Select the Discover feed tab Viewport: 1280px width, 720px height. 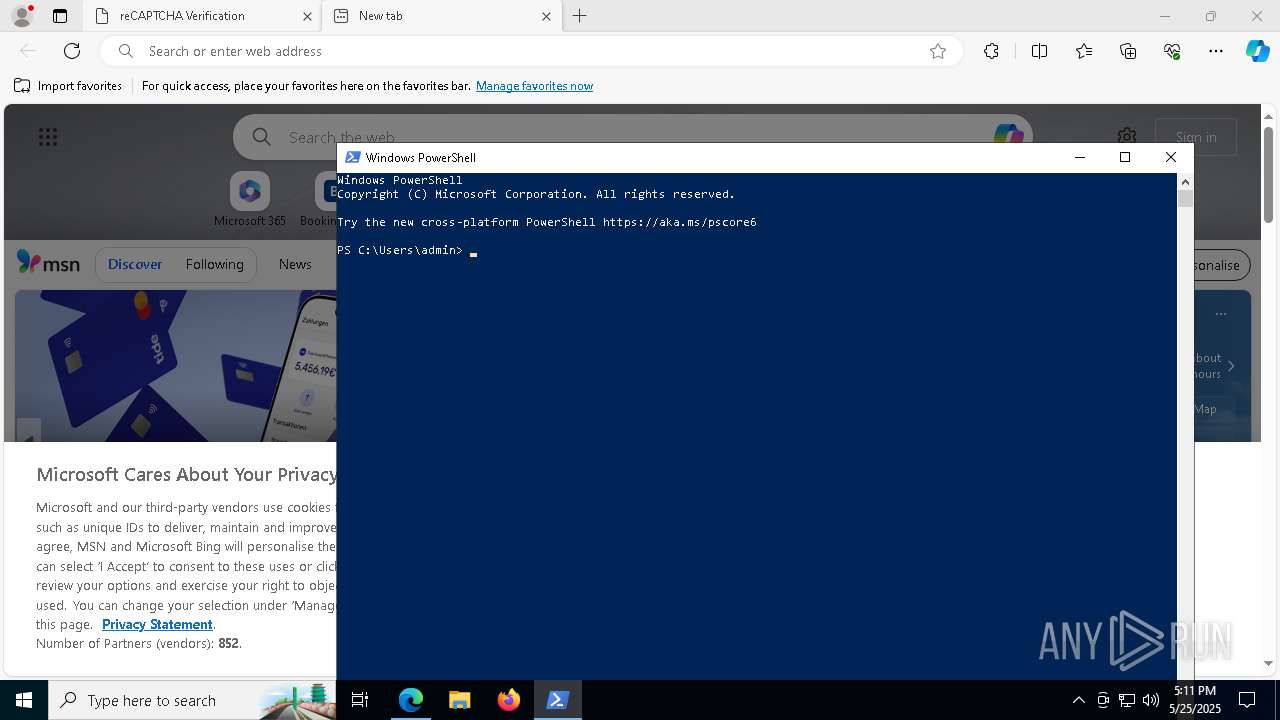[x=135, y=264]
